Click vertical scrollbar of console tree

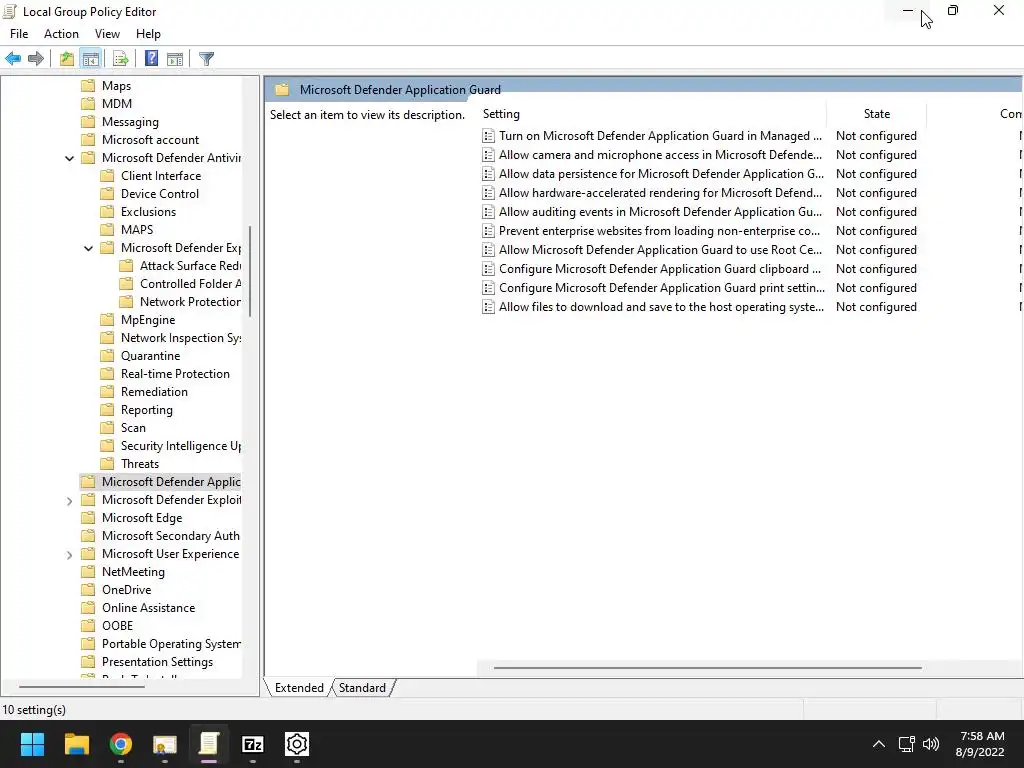pyautogui.click(x=250, y=271)
